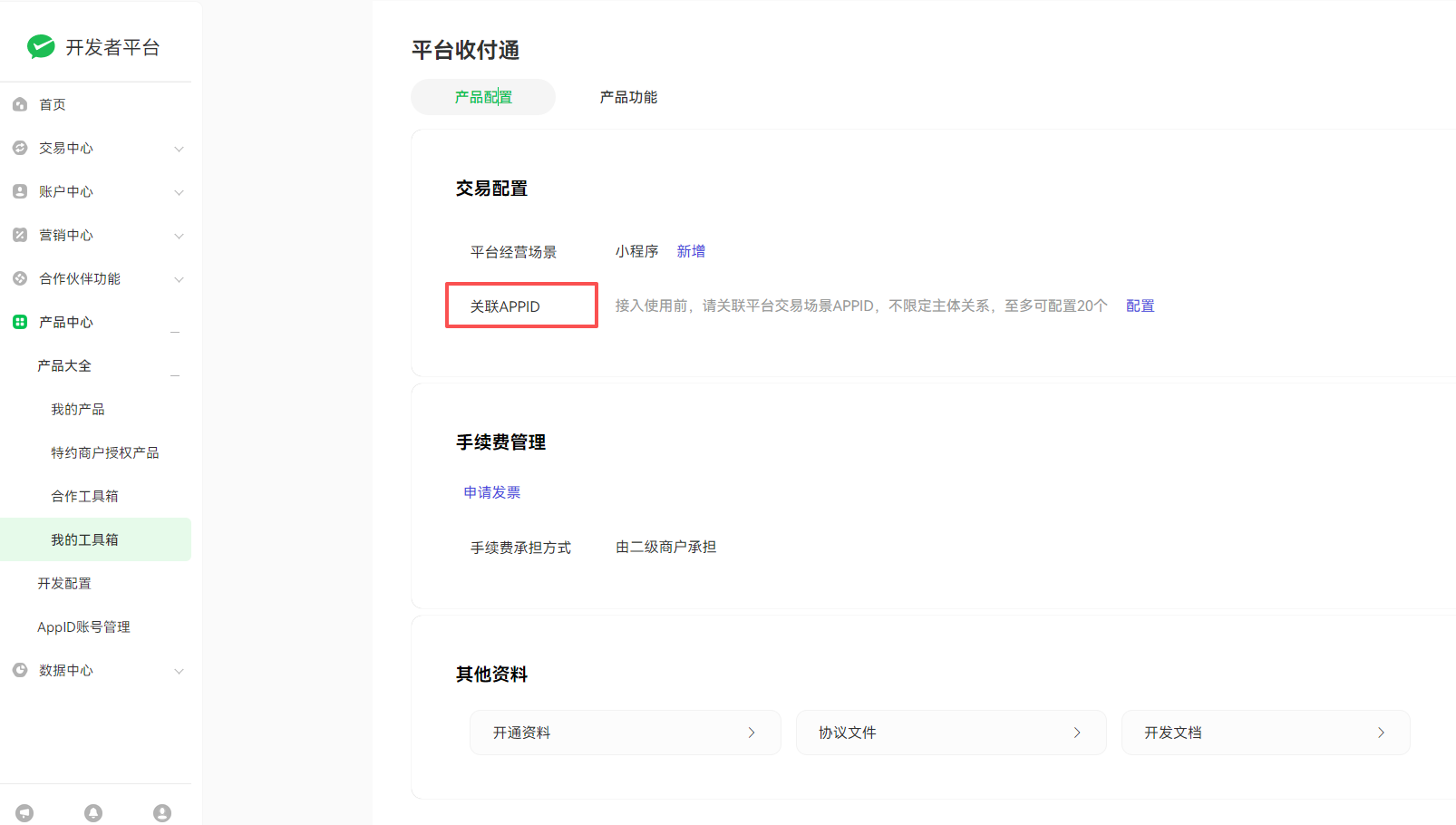Click the 营销中心 percent icon
This screenshot has width=1456, height=825.
[x=20, y=235]
